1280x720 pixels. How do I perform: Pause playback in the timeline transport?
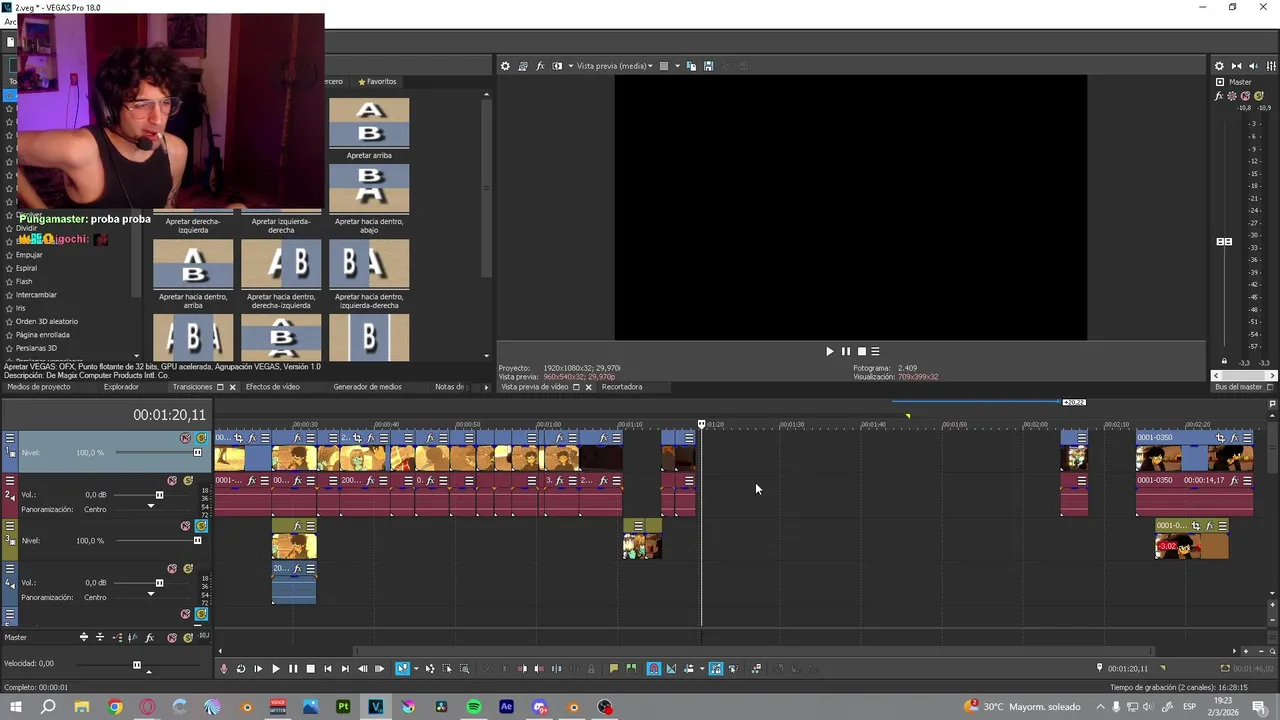(x=293, y=669)
